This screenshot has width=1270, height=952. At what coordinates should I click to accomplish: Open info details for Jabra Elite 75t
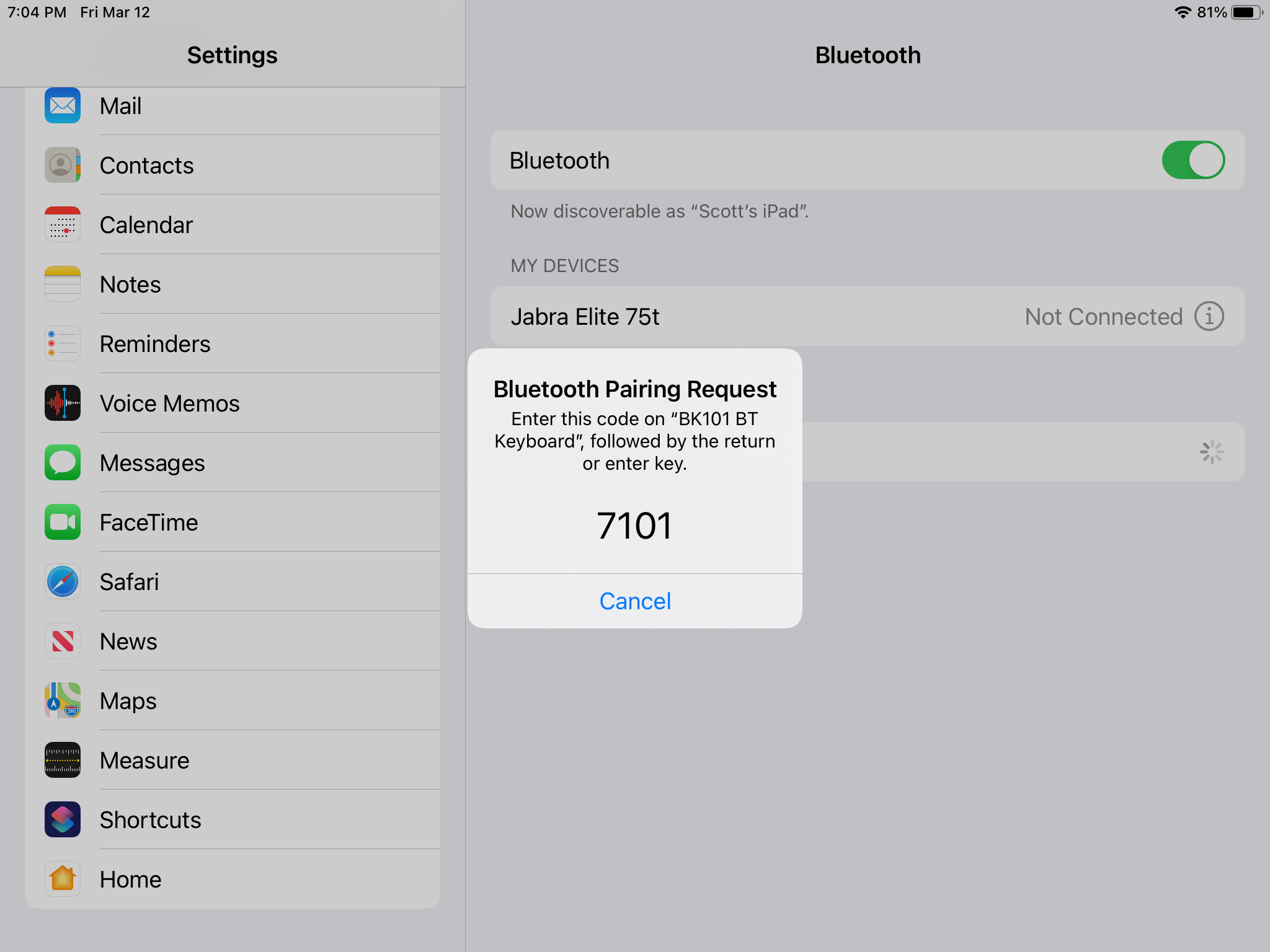[1208, 316]
